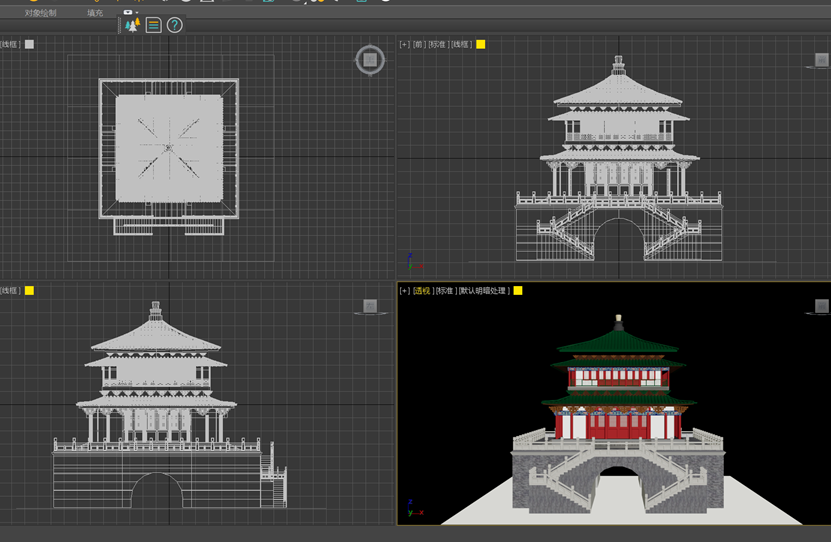The height and width of the screenshot is (542, 831).
Task: Open the [标准] menu in front viewport
Action: (x=438, y=45)
